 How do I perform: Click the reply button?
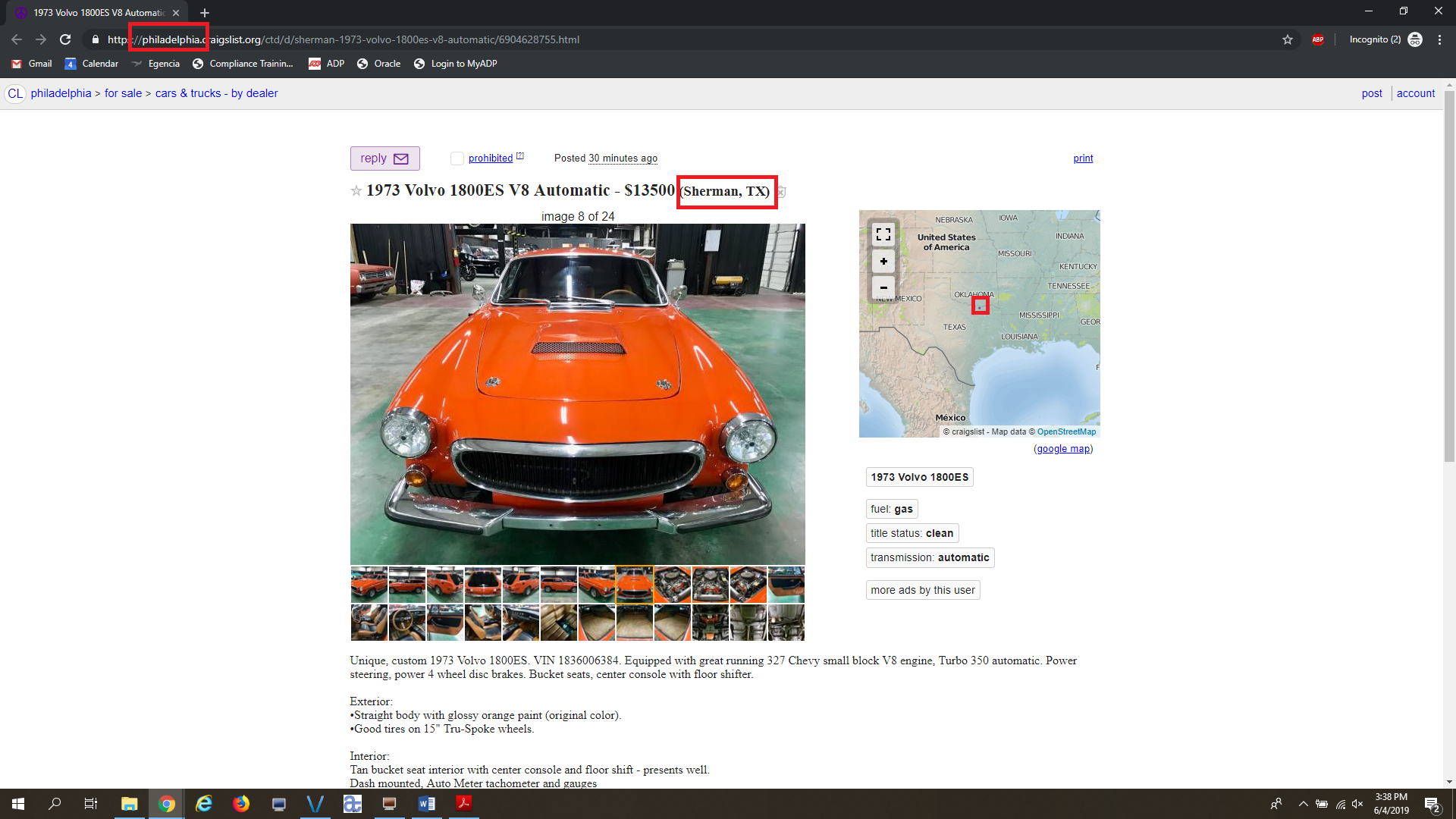pyautogui.click(x=384, y=158)
